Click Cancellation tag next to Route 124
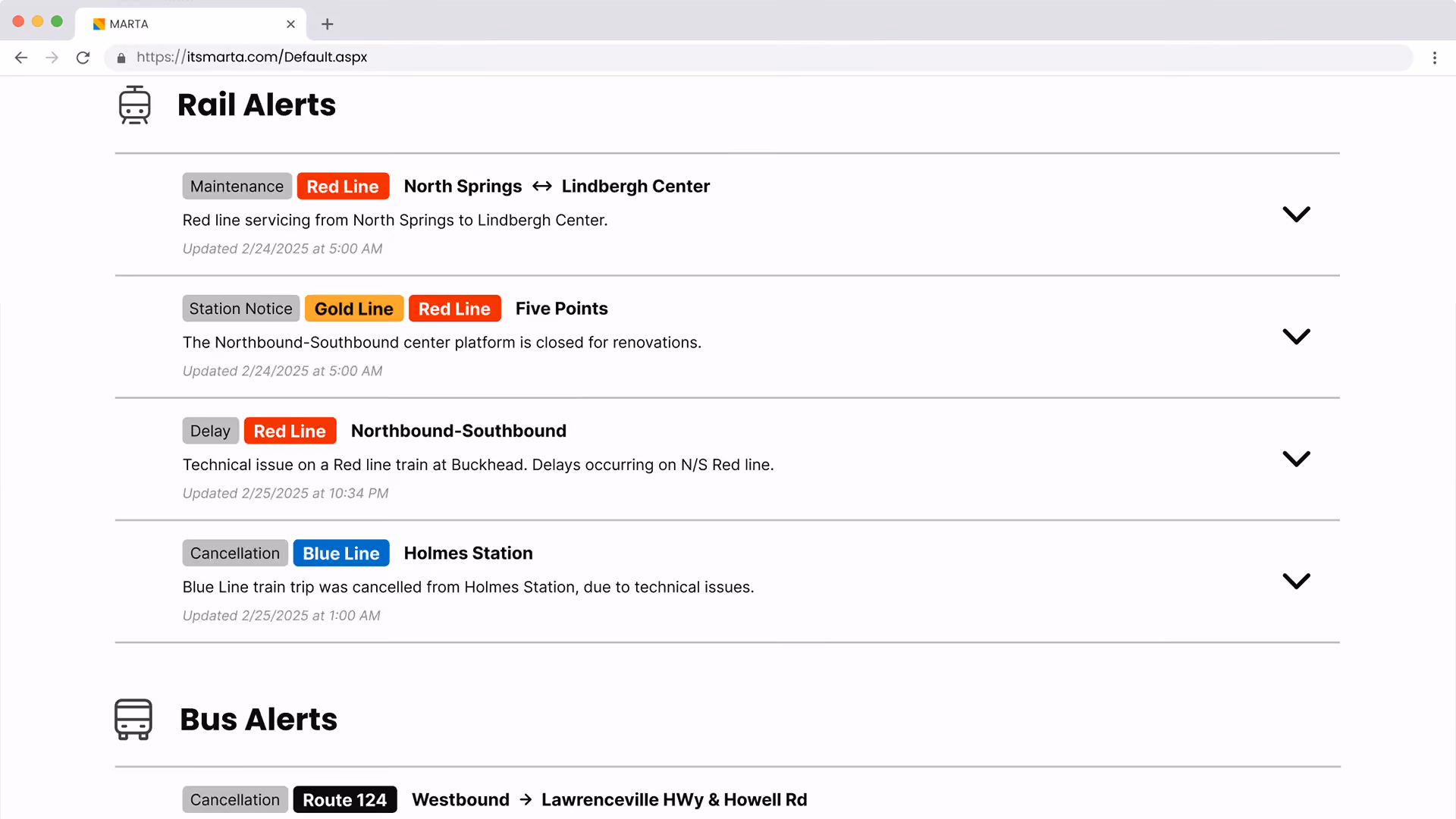Viewport: 1456px width, 819px height. pos(235,799)
